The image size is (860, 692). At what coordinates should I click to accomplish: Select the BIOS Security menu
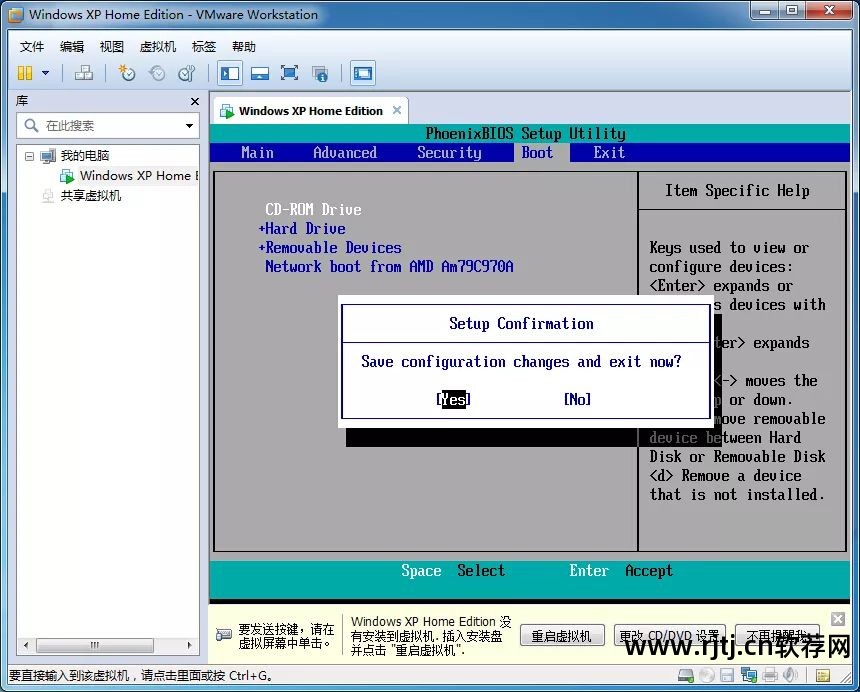449,152
